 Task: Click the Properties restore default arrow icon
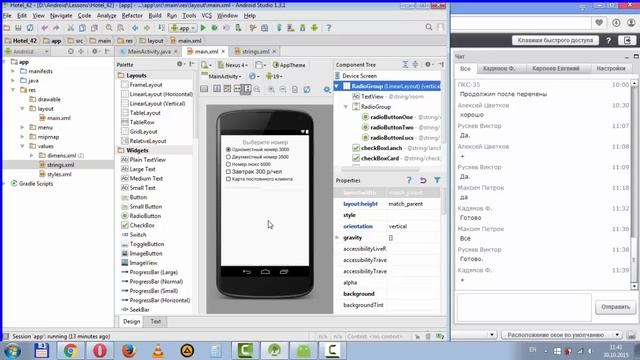point(423,180)
